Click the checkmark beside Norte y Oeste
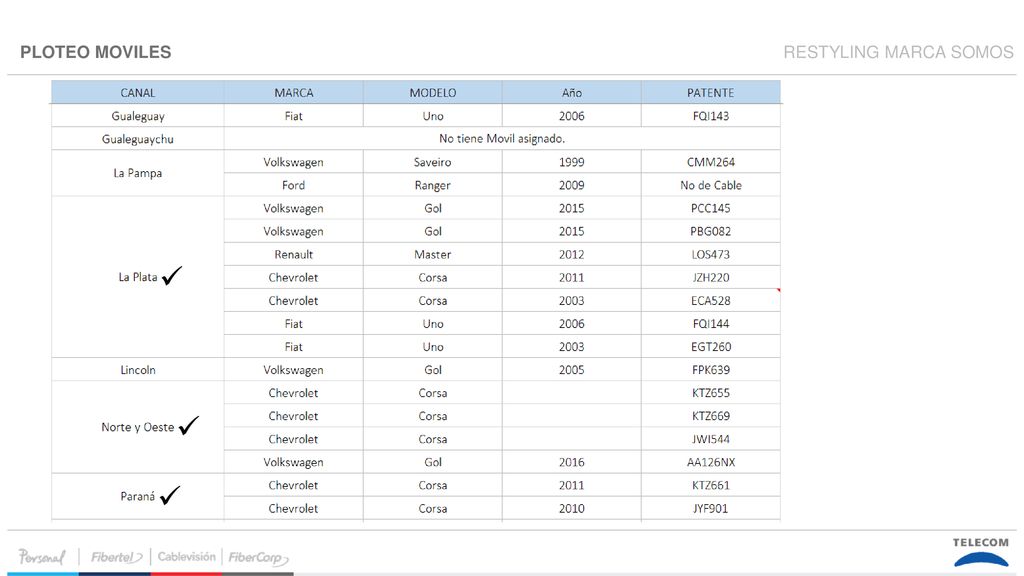1024x576 pixels. 189,425
